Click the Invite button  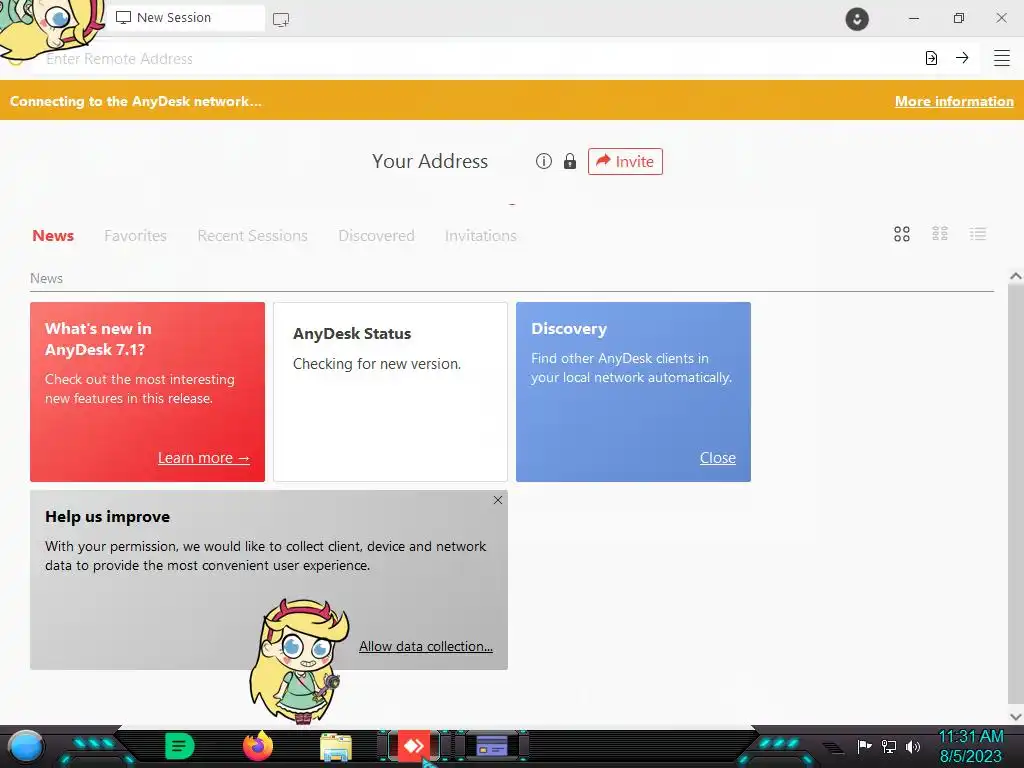tap(625, 161)
